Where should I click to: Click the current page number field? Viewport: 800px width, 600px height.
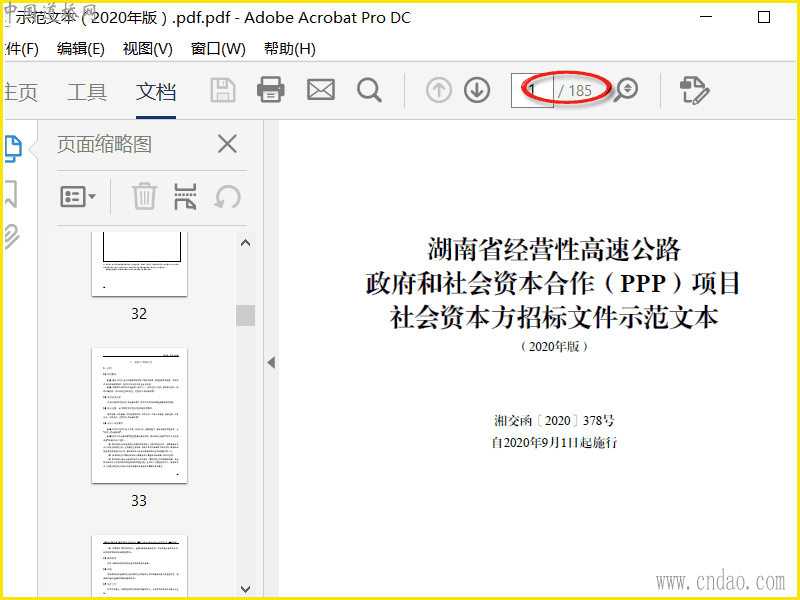[532, 90]
